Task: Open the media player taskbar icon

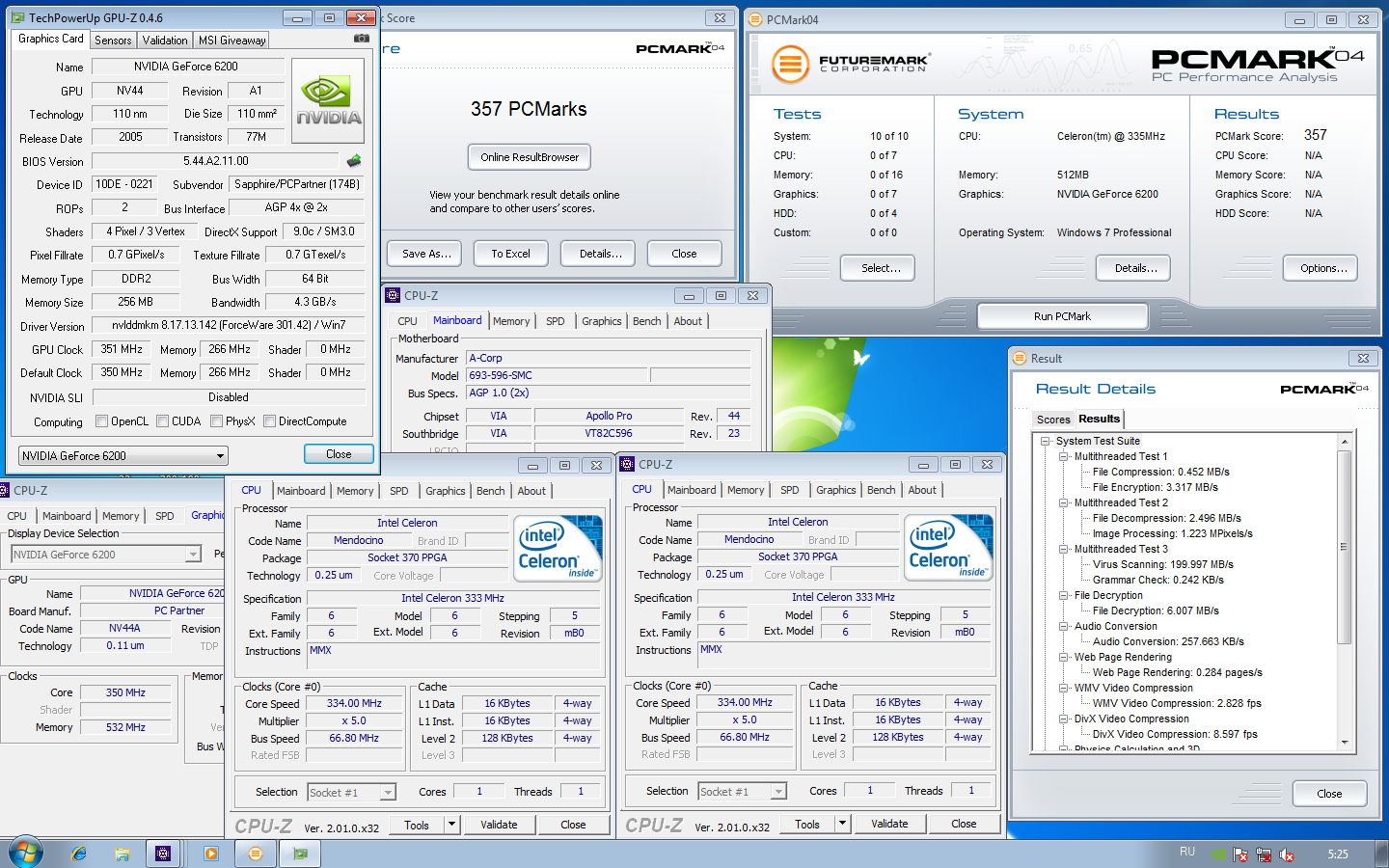Action: pyautogui.click(x=211, y=854)
